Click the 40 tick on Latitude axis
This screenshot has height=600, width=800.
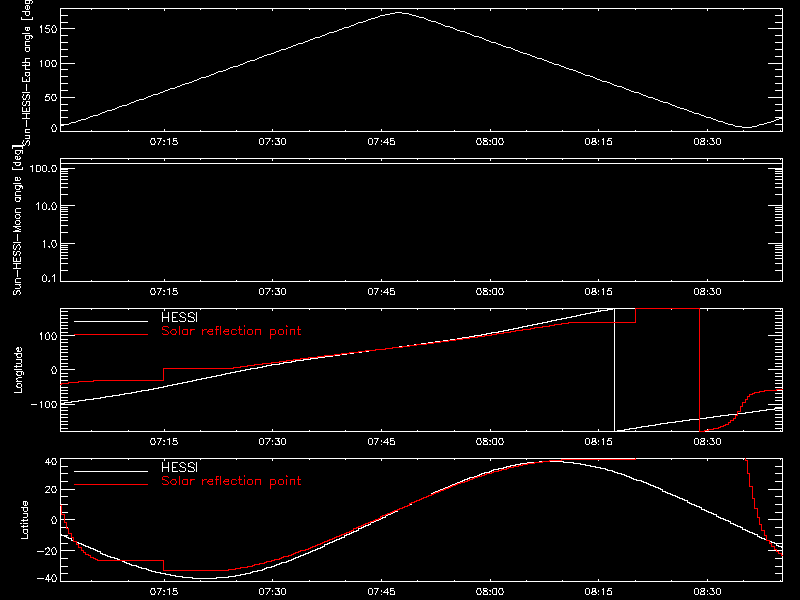coord(51,462)
